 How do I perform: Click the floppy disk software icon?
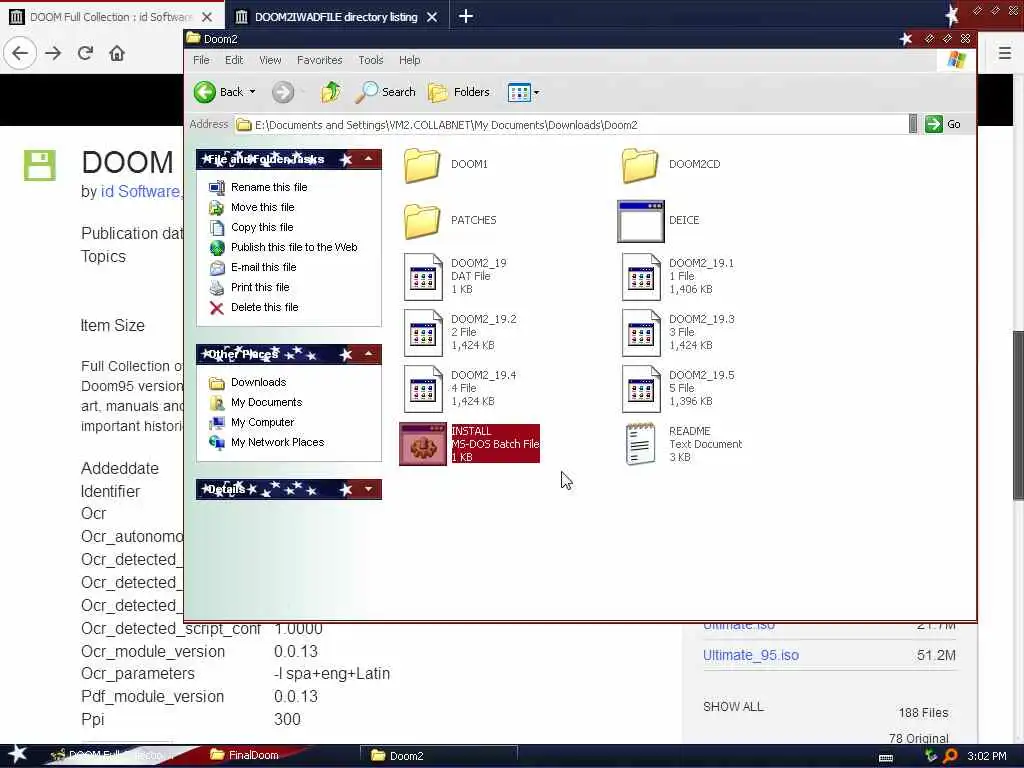tap(40, 165)
